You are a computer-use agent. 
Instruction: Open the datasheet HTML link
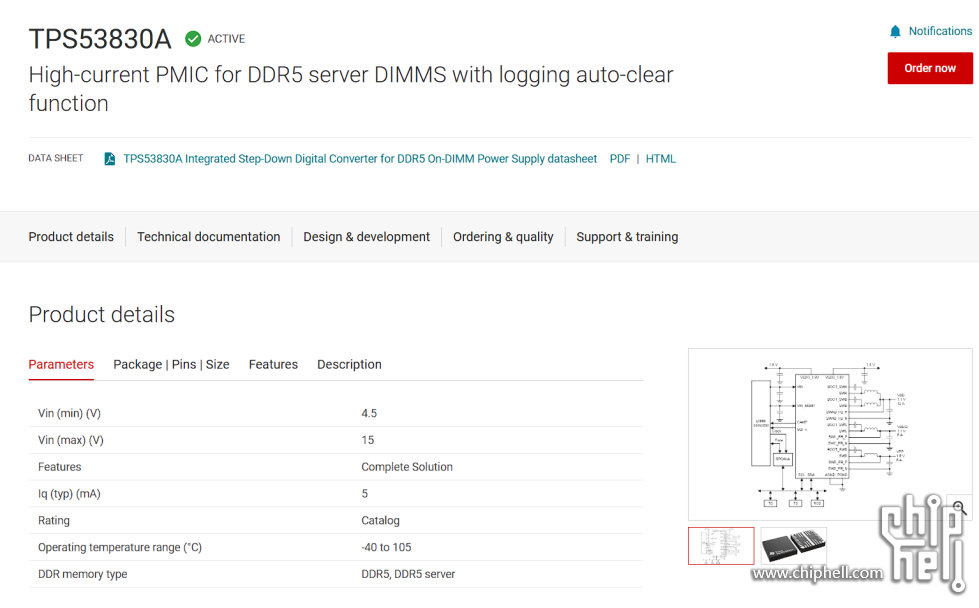click(x=661, y=159)
